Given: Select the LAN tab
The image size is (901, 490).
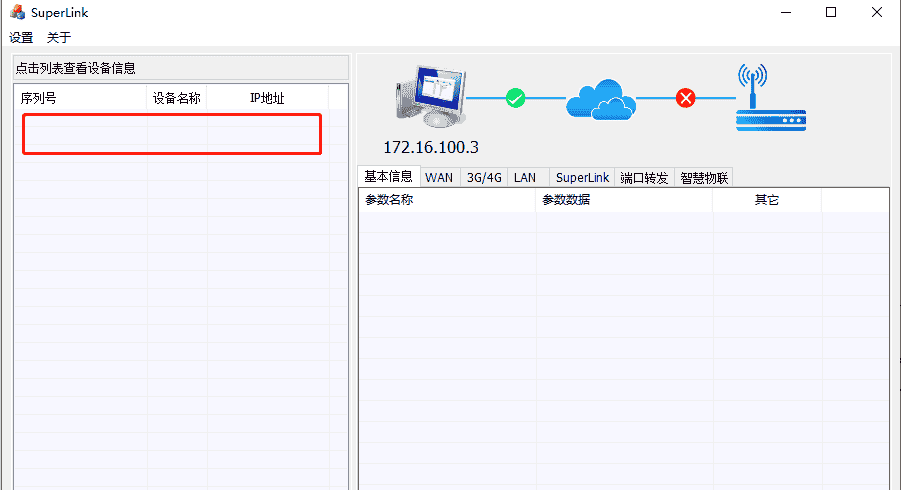Looking at the screenshot, I should click(x=525, y=178).
